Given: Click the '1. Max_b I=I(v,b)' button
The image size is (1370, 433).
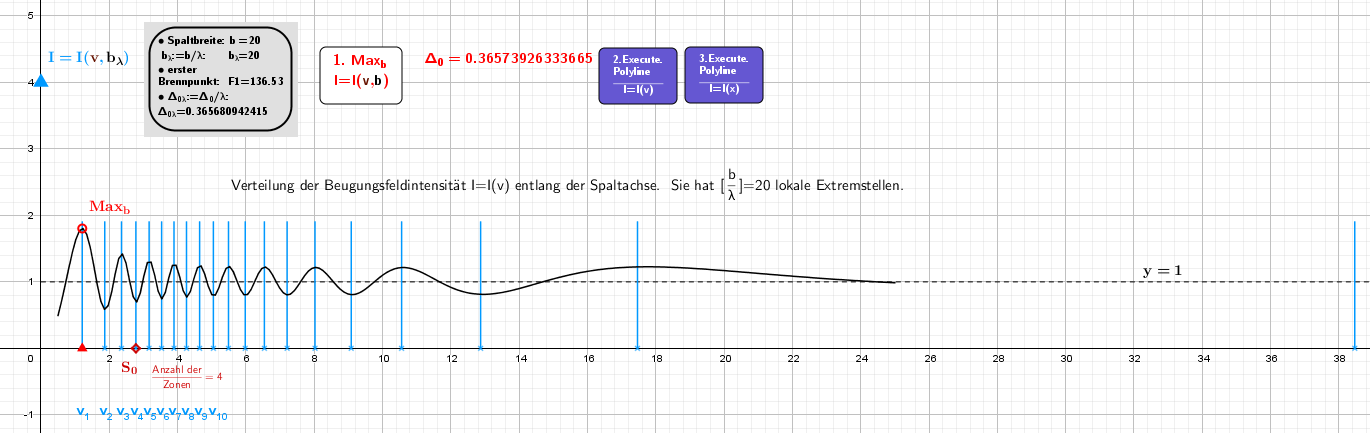Looking at the screenshot, I should 360,75.
